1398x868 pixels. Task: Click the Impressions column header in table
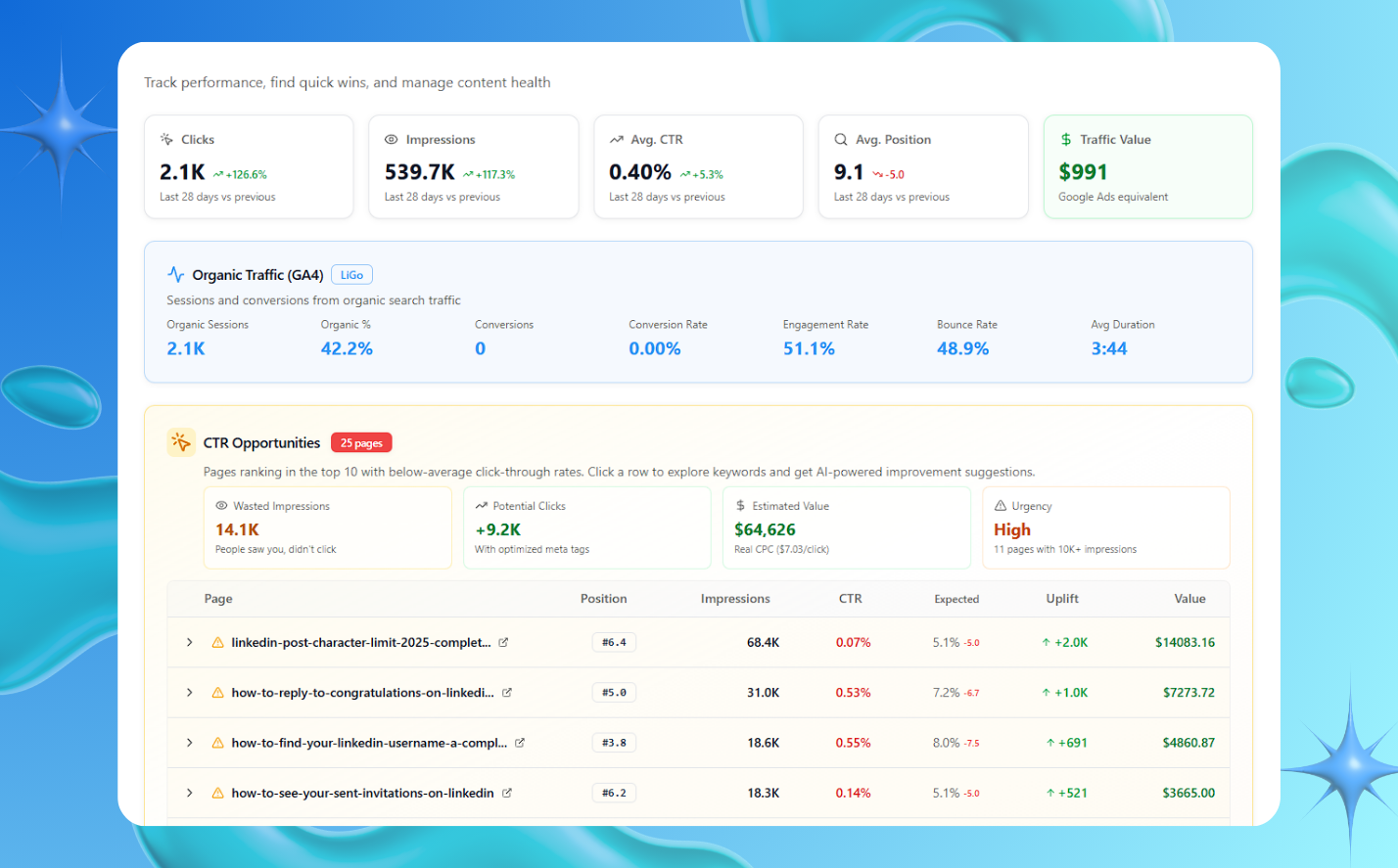click(x=735, y=599)
